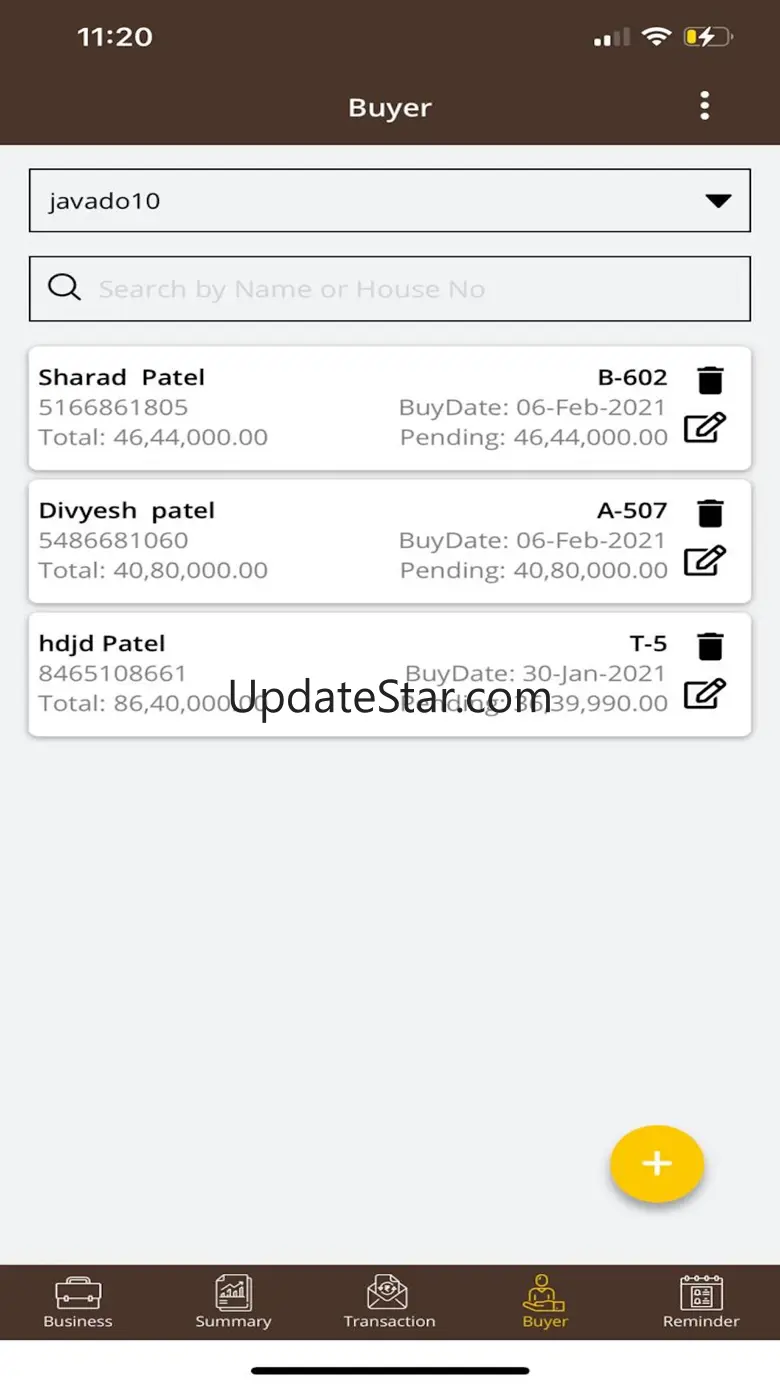Open the three-dot overflow menu
This screenshot has height=1387, width=780.
click(x=705, y=106)
